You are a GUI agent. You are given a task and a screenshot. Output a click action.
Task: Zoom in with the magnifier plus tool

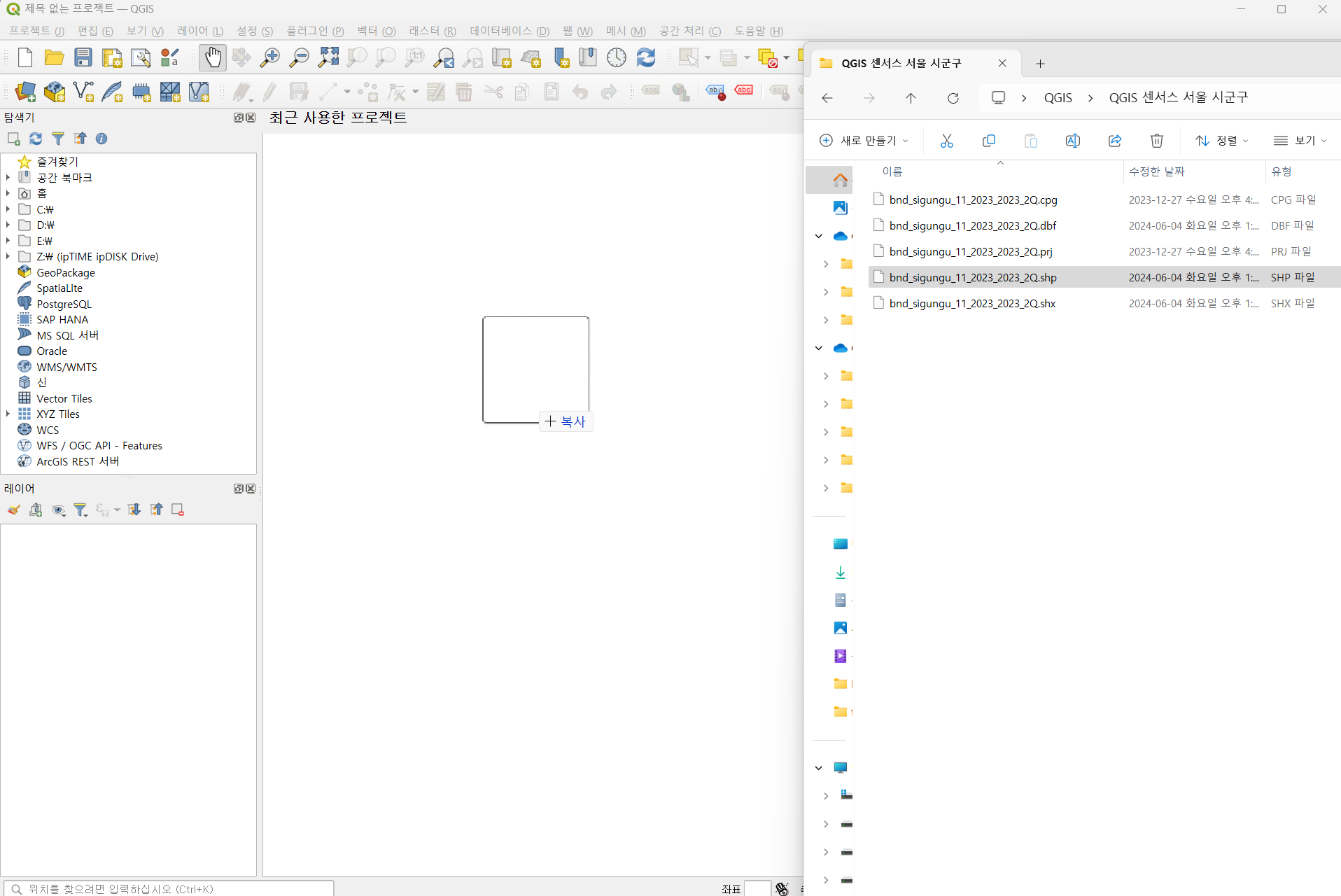tap(269, 57)
